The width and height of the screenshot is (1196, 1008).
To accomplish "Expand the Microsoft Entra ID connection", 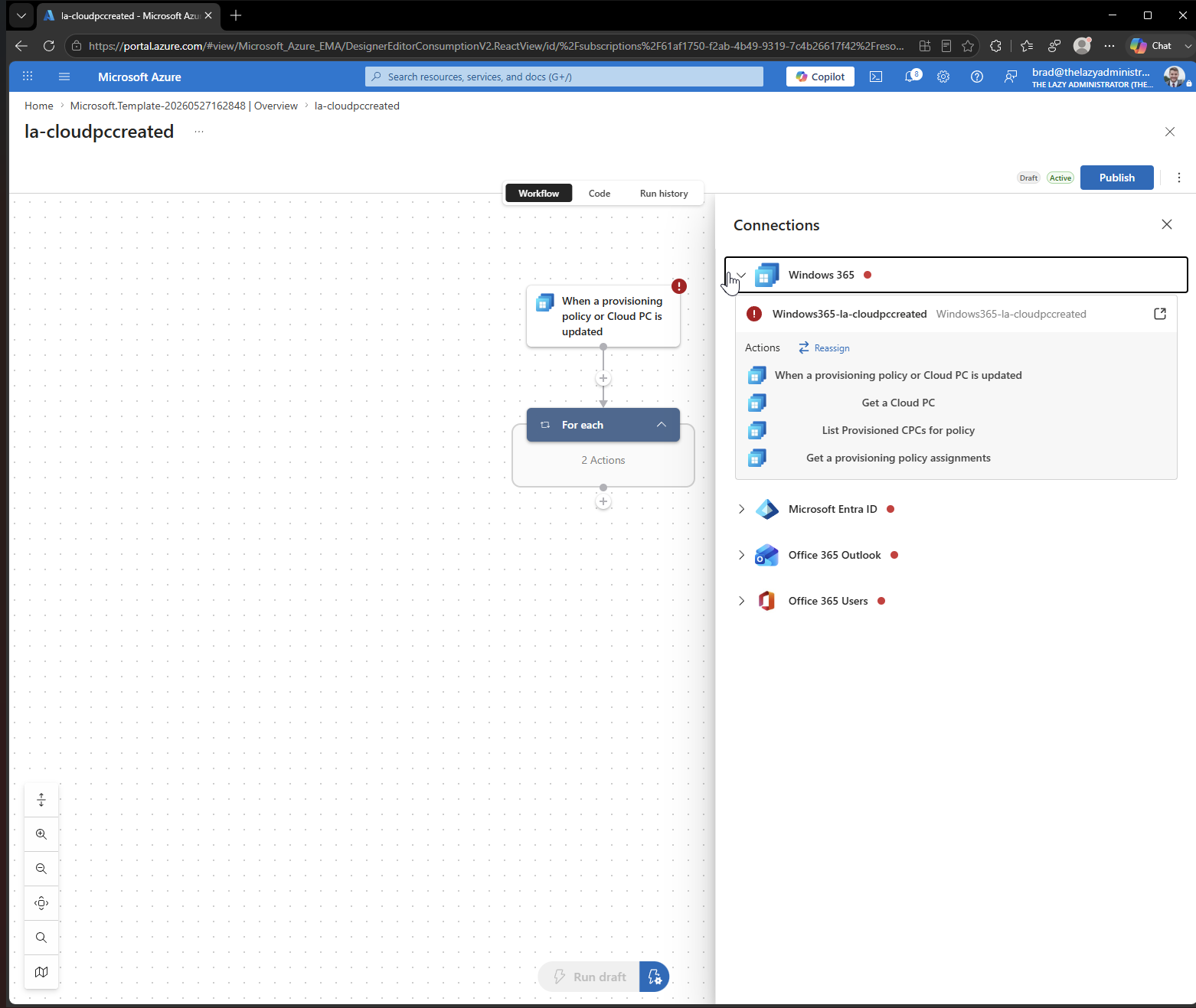I will coord(741,509).
